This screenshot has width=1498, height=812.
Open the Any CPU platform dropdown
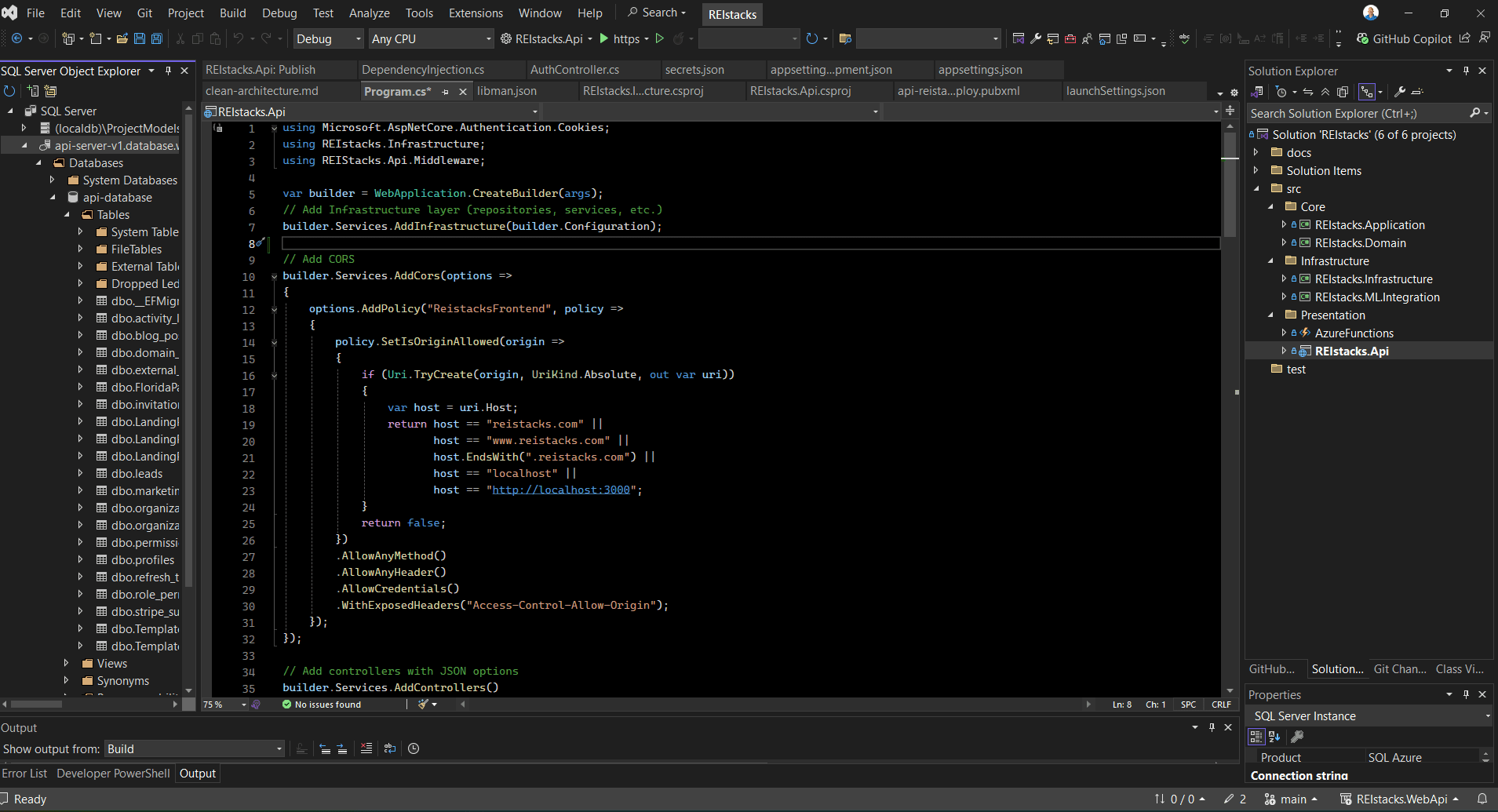click(432, 38)
